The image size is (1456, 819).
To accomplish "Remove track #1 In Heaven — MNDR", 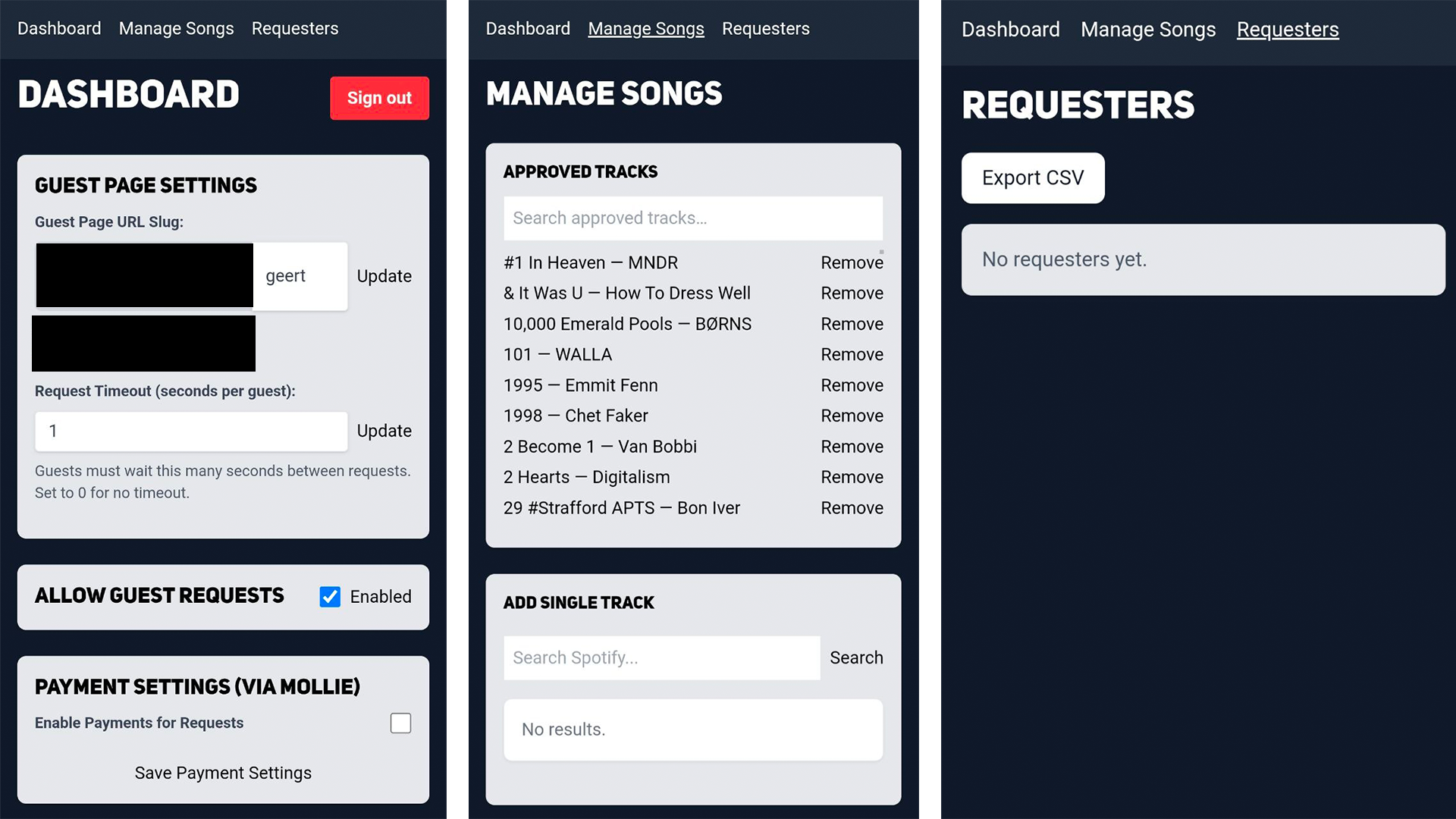I will coord(851,262).
